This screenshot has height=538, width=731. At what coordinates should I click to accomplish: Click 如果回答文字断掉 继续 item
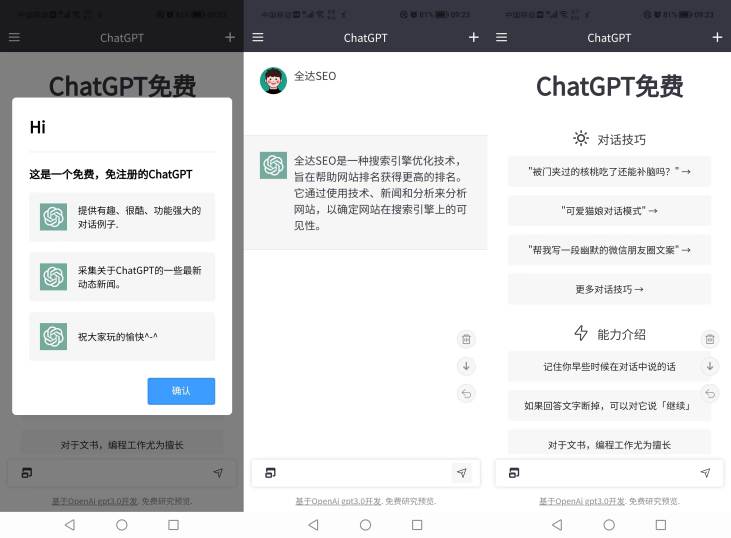609,406
